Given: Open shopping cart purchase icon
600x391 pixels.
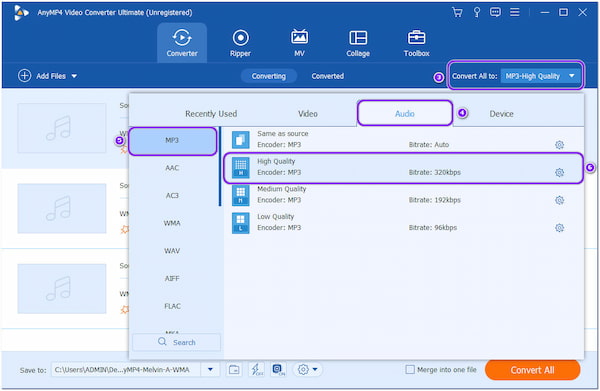Looking at the screenshot, I should click(x=457, y=12).
